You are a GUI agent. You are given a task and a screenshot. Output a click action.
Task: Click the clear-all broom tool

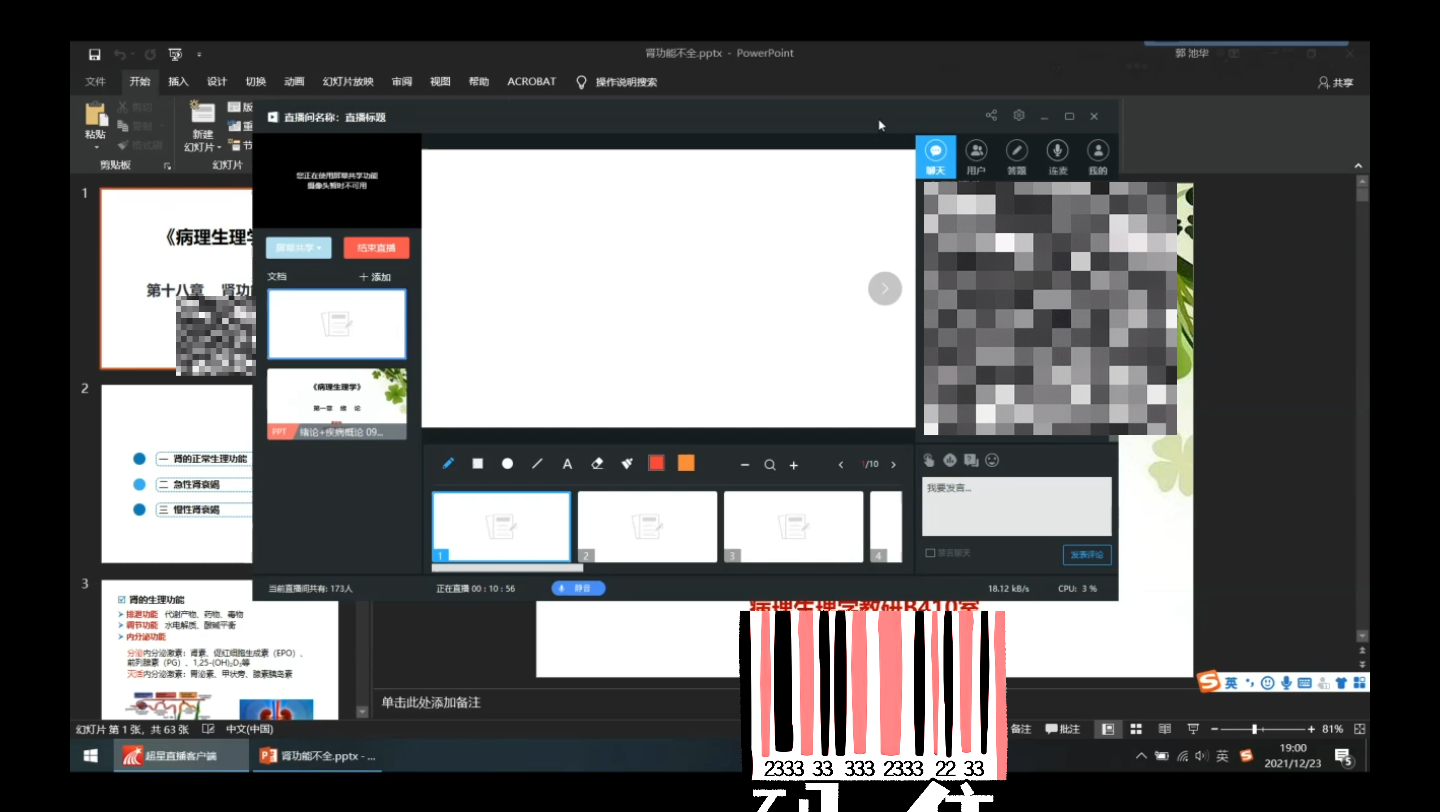click(627, 464)
